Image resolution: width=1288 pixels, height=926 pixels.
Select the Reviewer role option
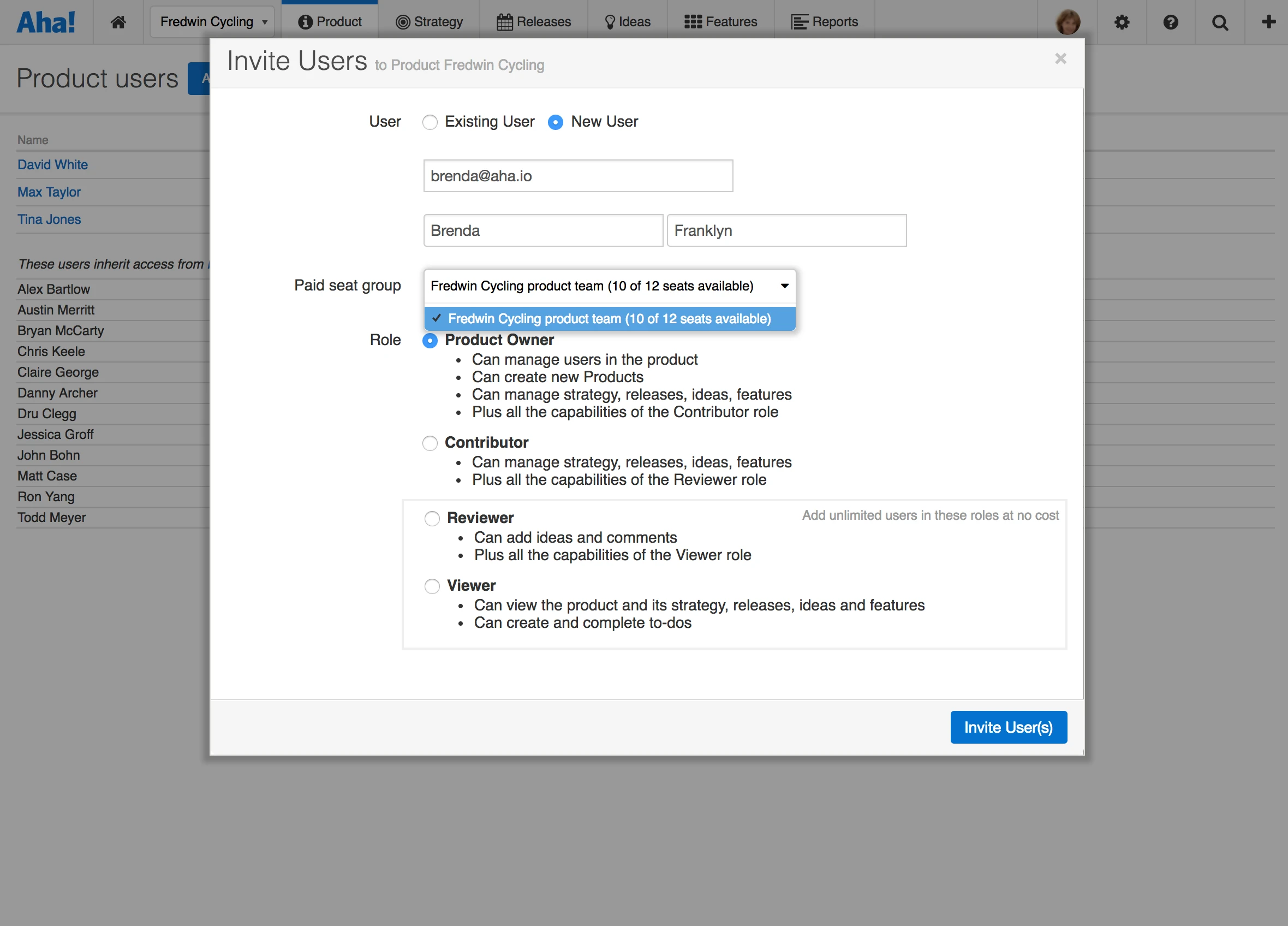tap(432, 518)
